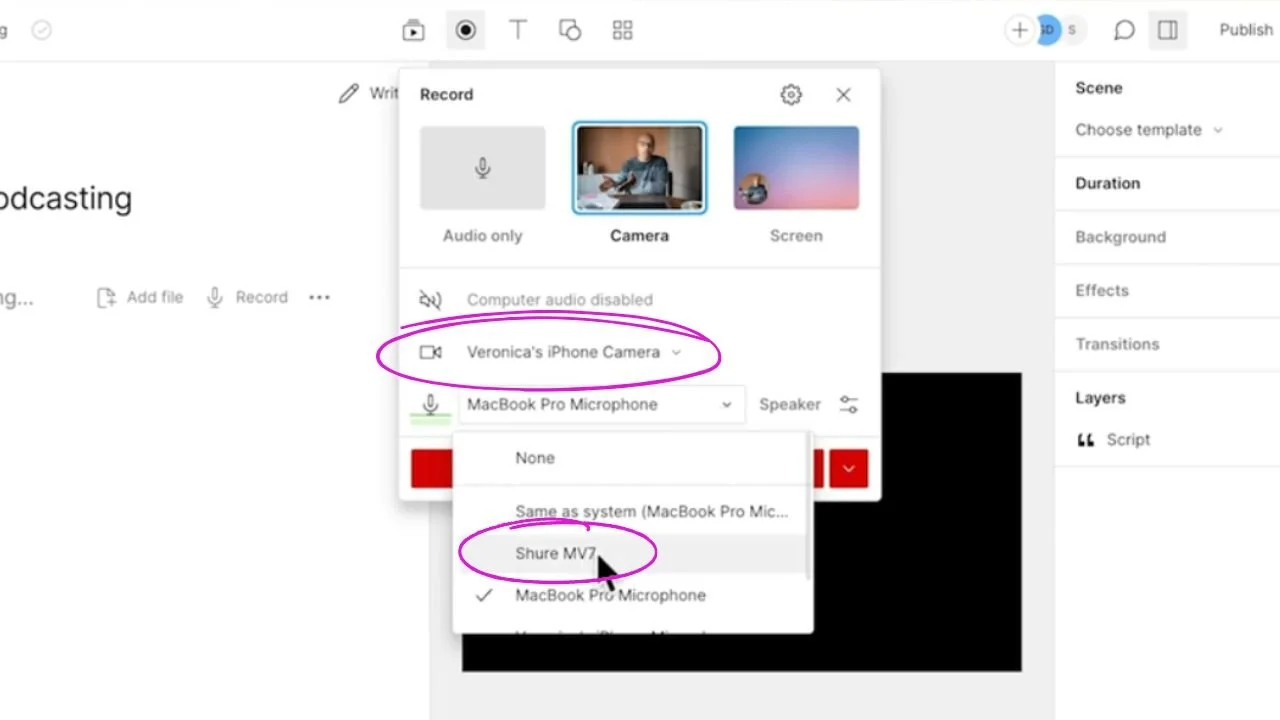Viewport: 1280px width, 720px height.
Task: Click the Add file icon button
Action: pos(140,297)
